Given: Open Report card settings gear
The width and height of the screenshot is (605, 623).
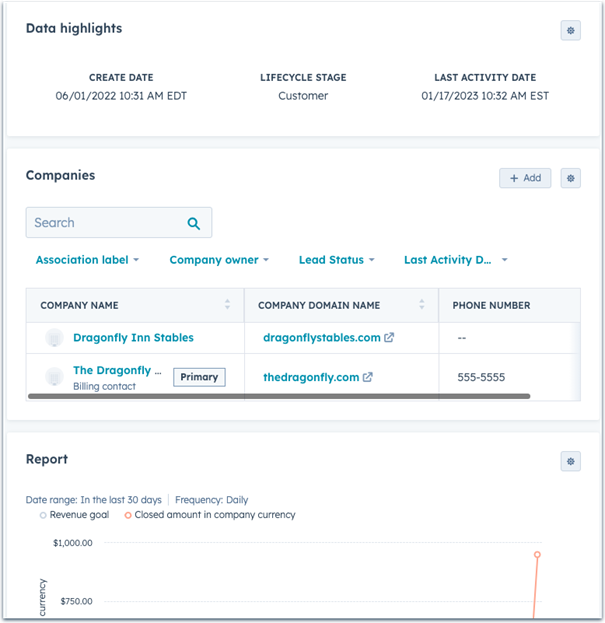Looking at the screenshot, I should coord(570,461).
